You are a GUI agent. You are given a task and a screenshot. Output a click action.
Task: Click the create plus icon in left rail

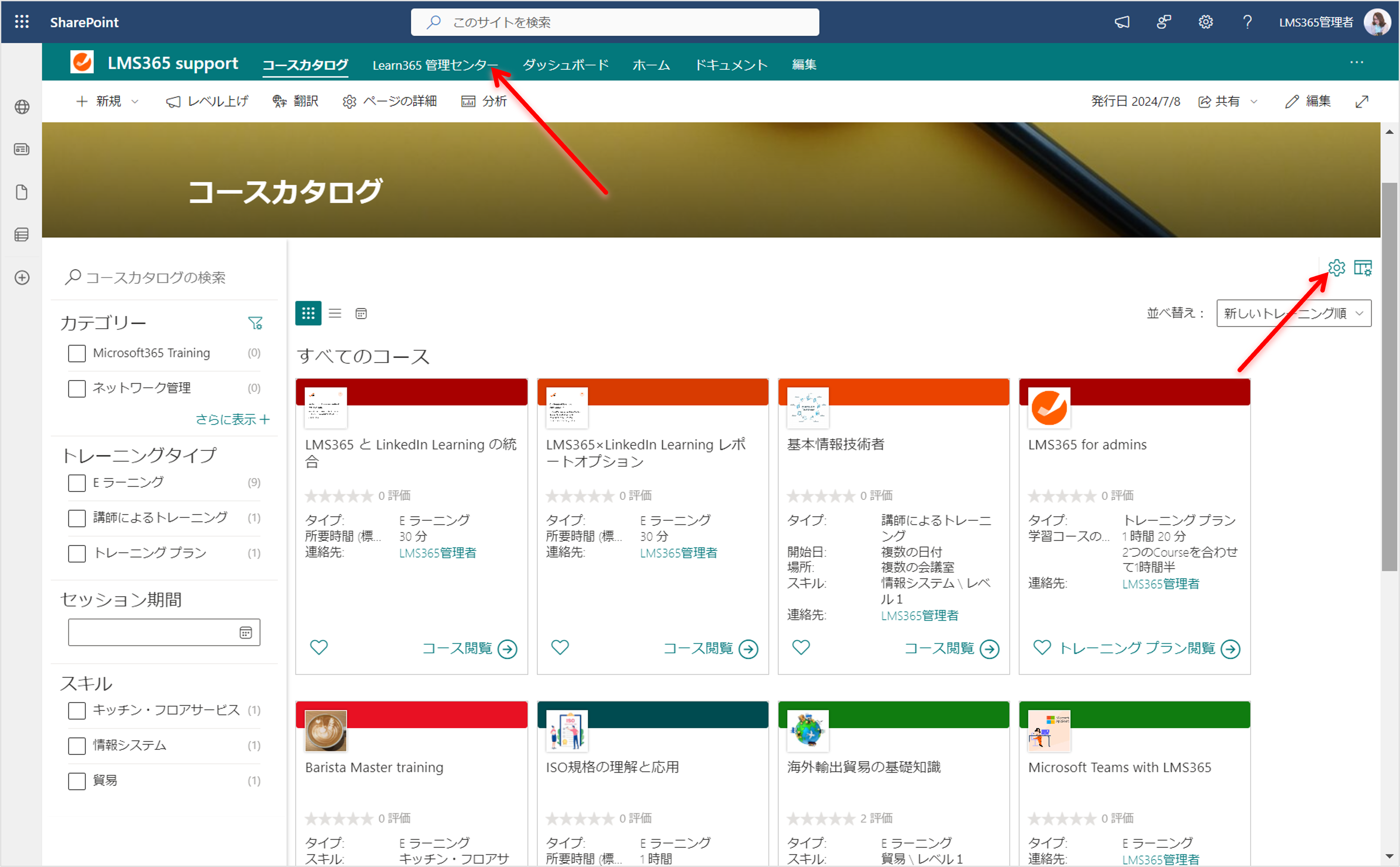(22, 278)
